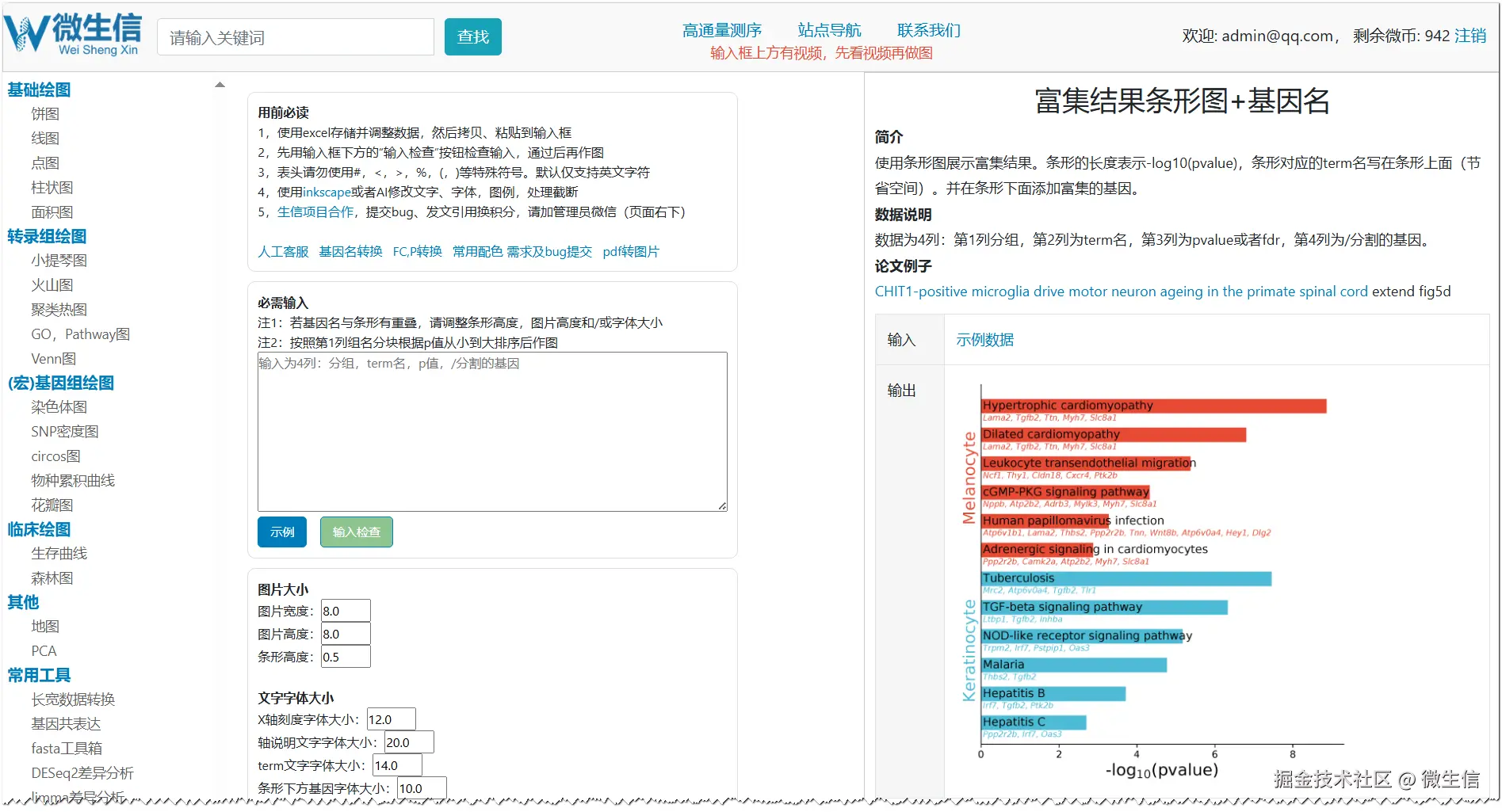
Task: Open the 饼图 chart tool
Action: coord(45,114)
